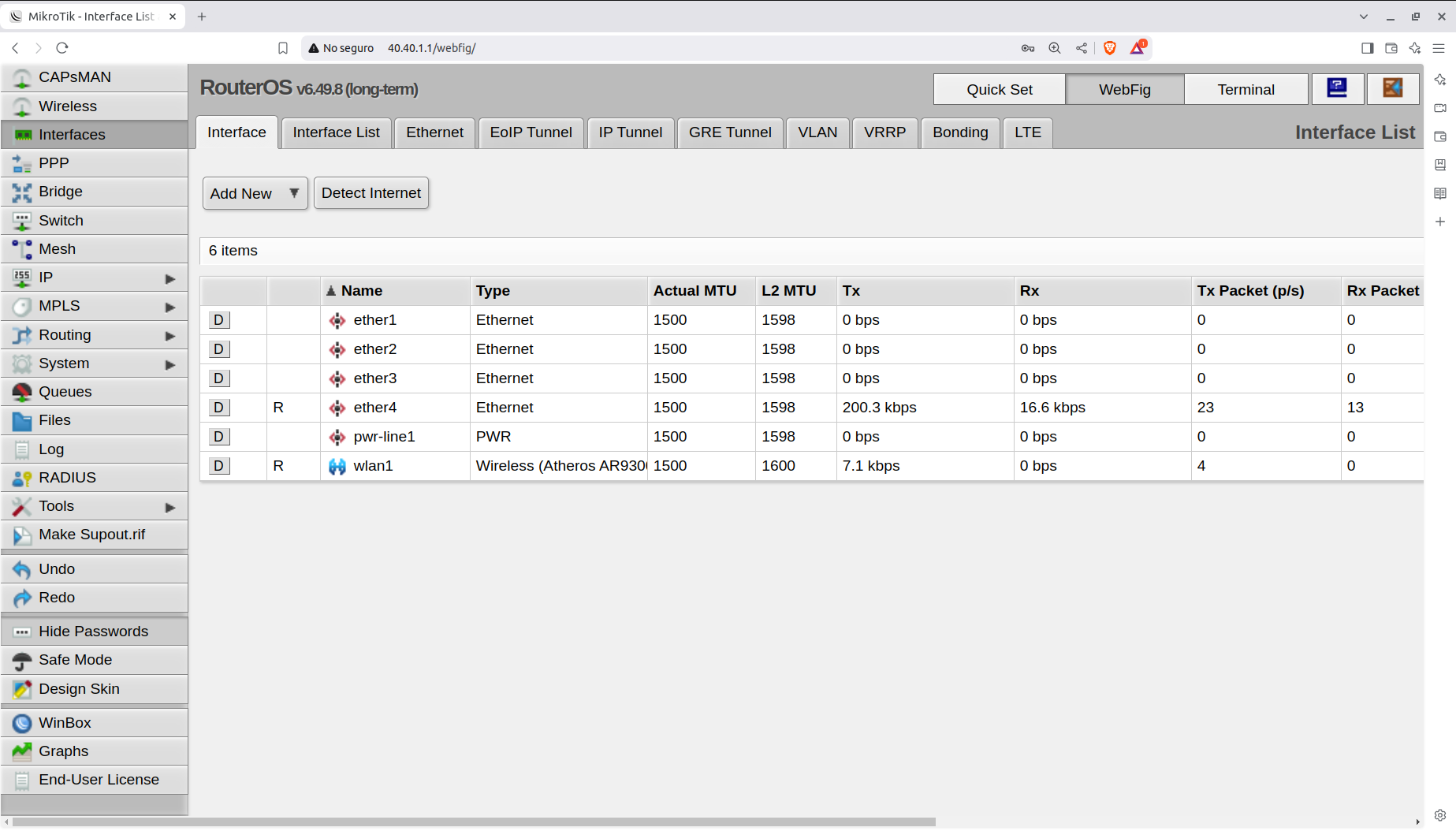This screenshot has width=1456, height=831.
Task: Open the browser zoom icon
Action: (1055, 48)
